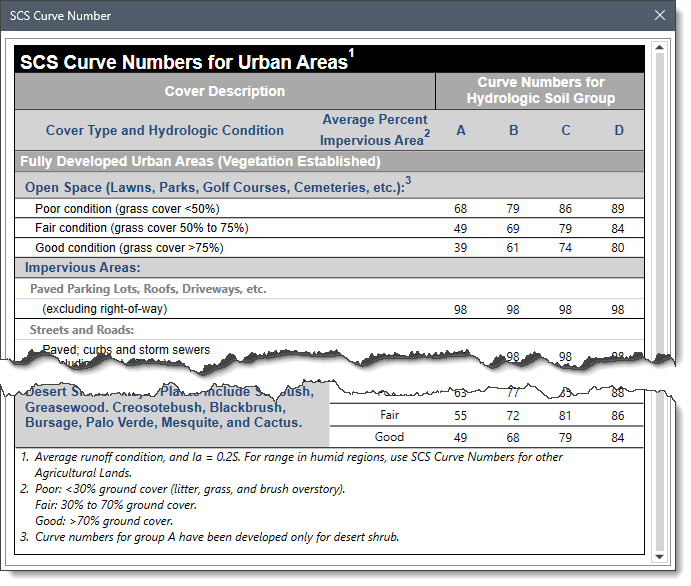Click value 68 in Poor condition row
Screen dimensions: 691x586
461,208
